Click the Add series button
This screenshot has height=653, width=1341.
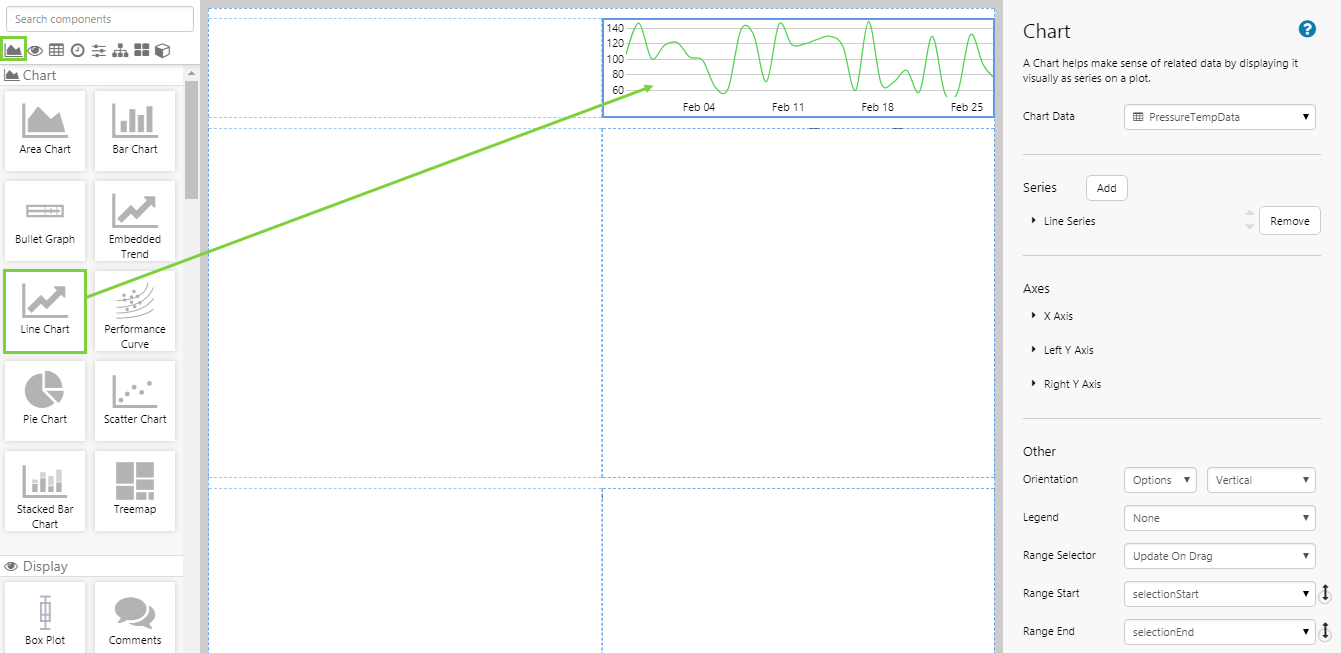(1106, 188)
